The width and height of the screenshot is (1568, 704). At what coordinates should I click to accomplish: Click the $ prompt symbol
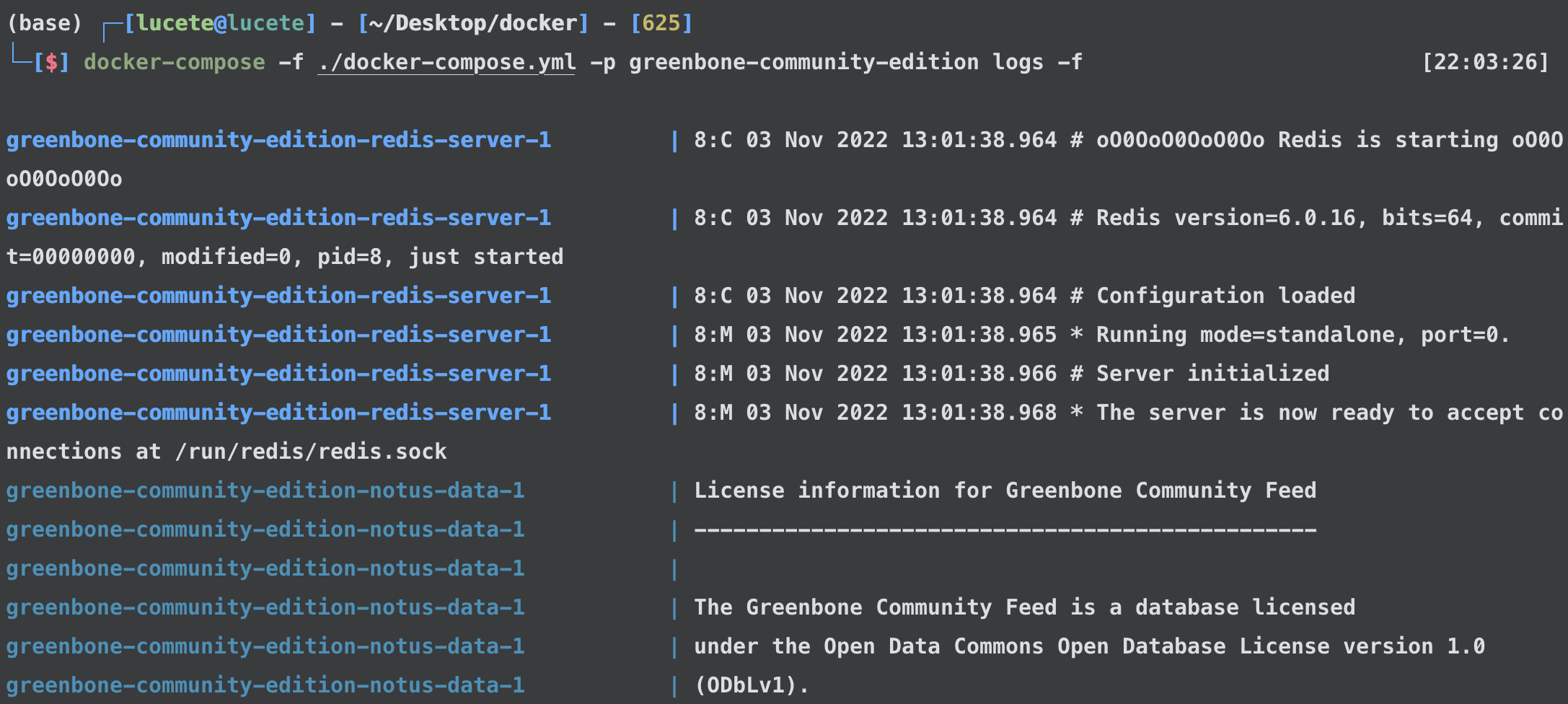[x=51, y=62]
